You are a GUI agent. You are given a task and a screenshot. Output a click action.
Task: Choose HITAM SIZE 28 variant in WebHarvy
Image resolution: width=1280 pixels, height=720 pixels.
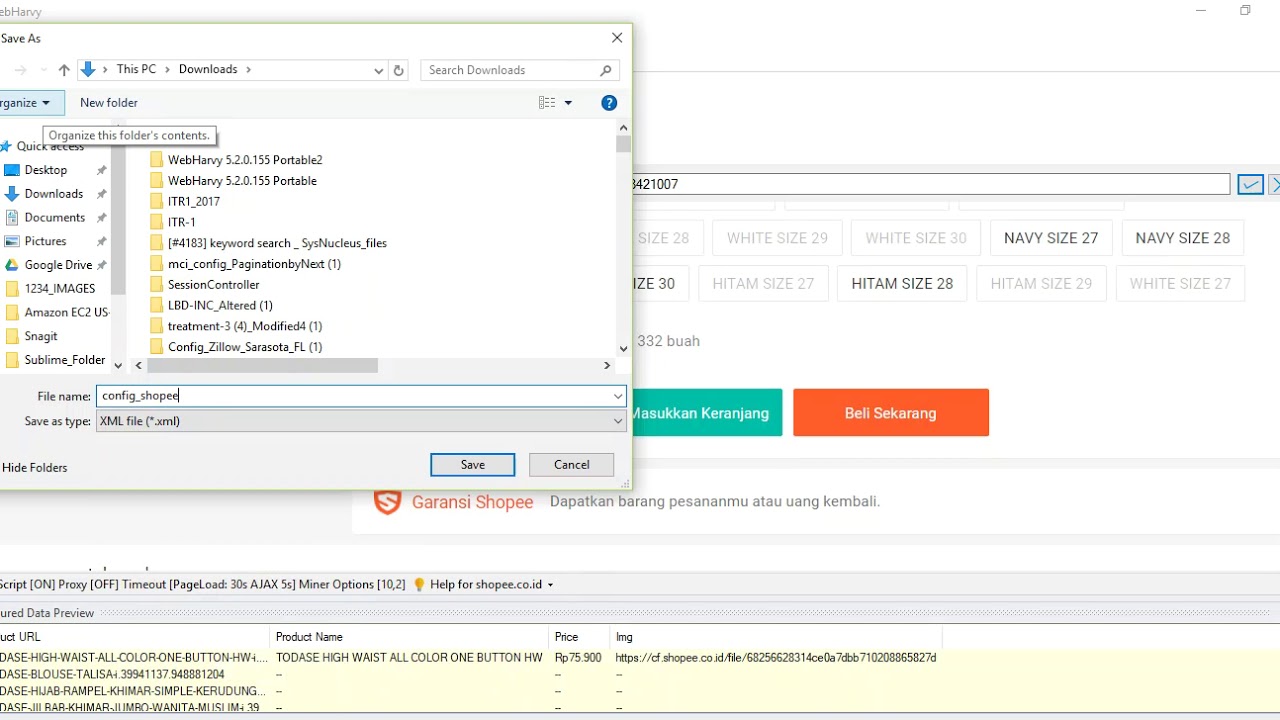pyautogui.click(x=902, y=284)
